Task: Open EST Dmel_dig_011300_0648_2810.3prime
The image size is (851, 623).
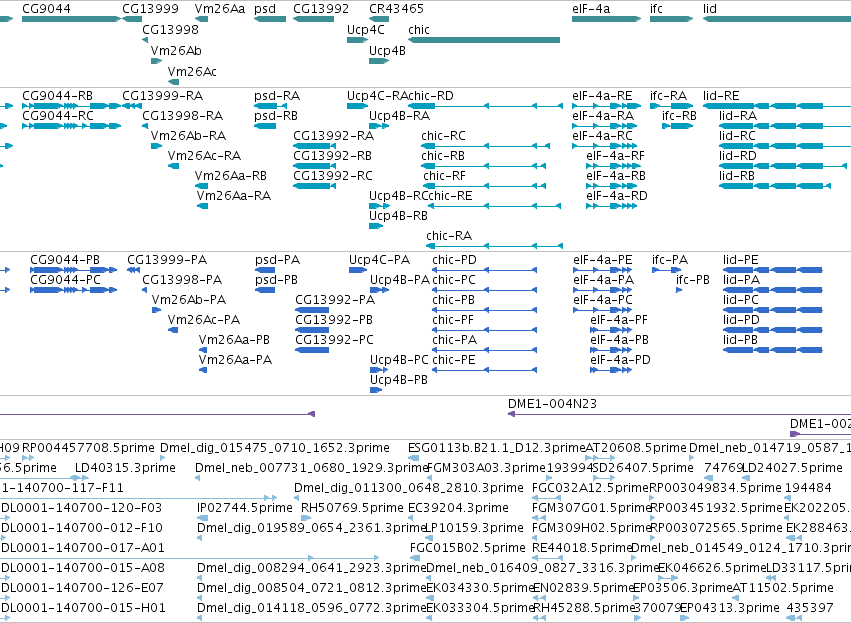Action: (x=409, y=488)
